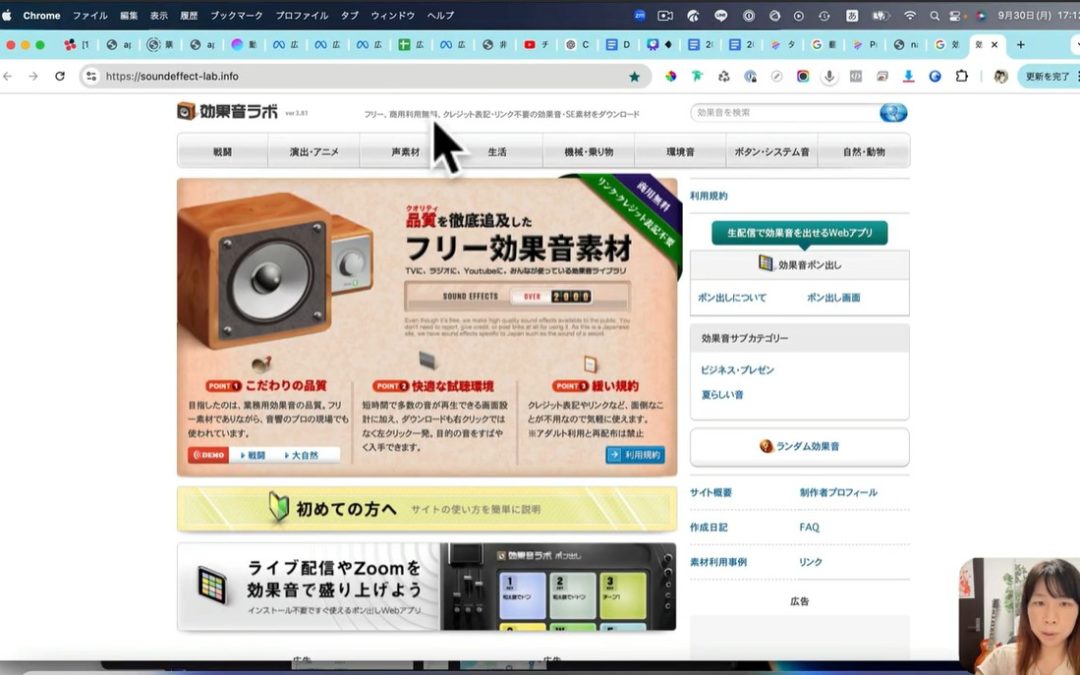This screenshot has height=675, width=1080.
Task: Click the Instagram extension icon in the toolbar
Action: coord(802,76)
